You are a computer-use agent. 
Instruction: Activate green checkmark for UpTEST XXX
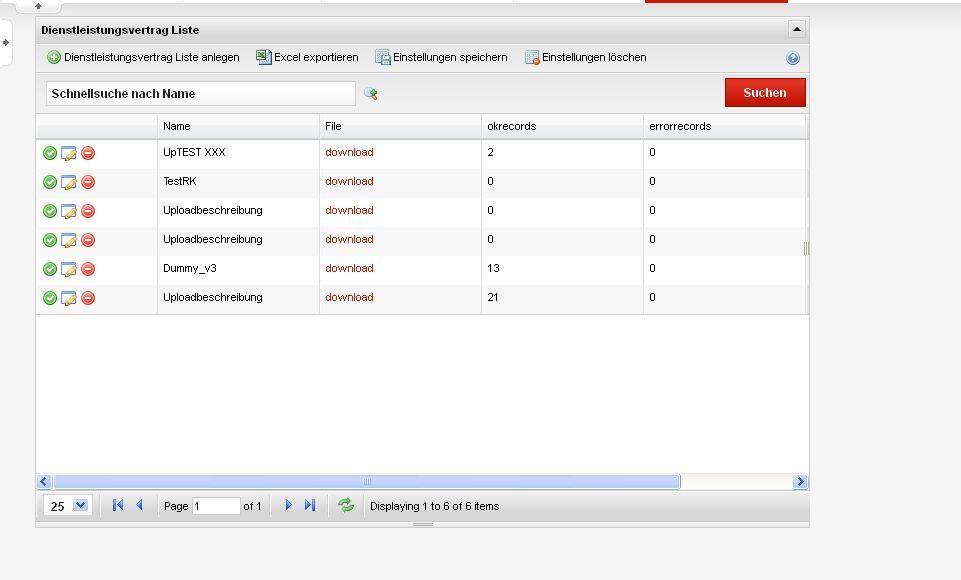click(50, 153)
